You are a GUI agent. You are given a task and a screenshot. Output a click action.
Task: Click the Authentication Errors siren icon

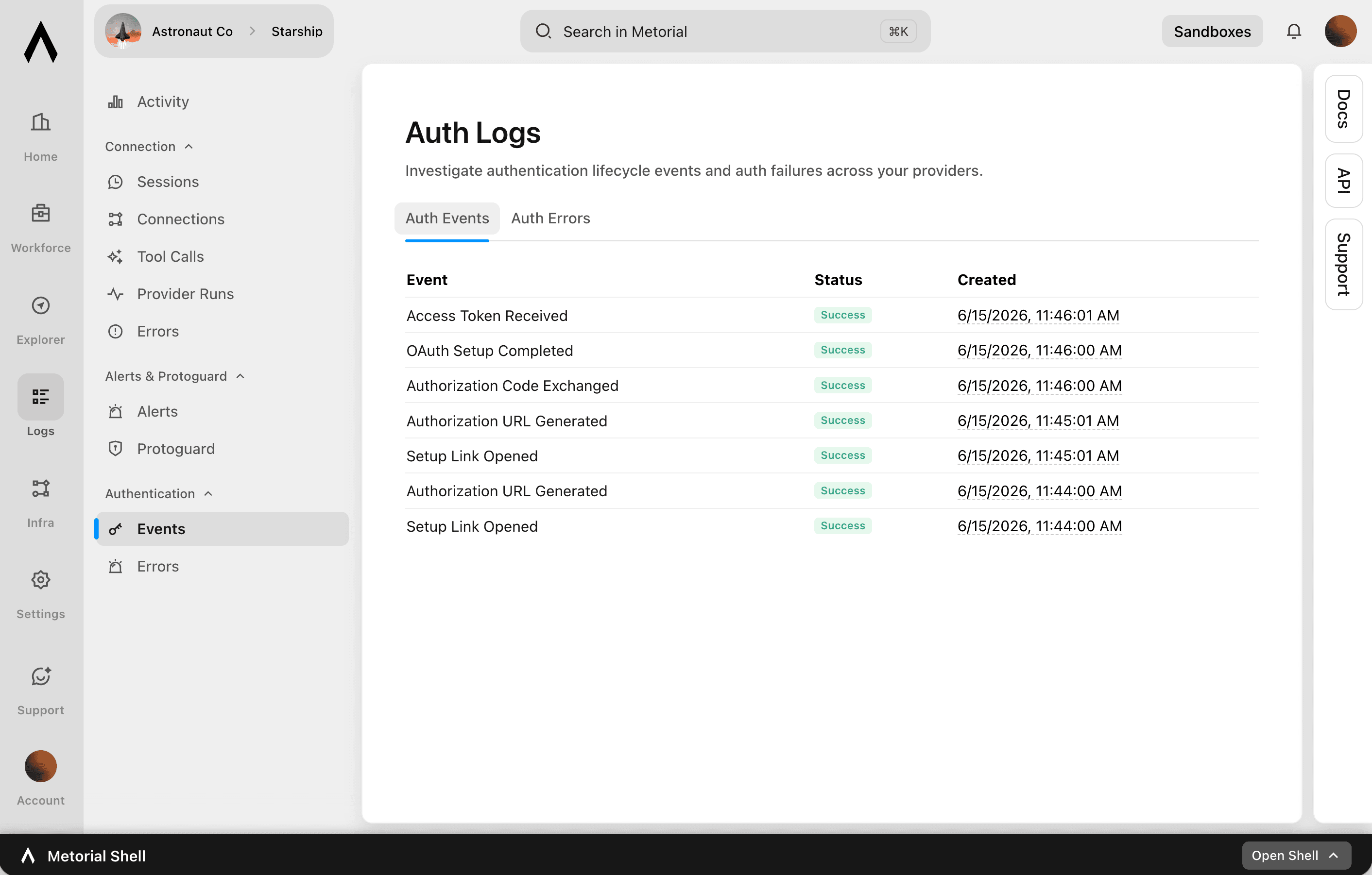pos(116,567)
